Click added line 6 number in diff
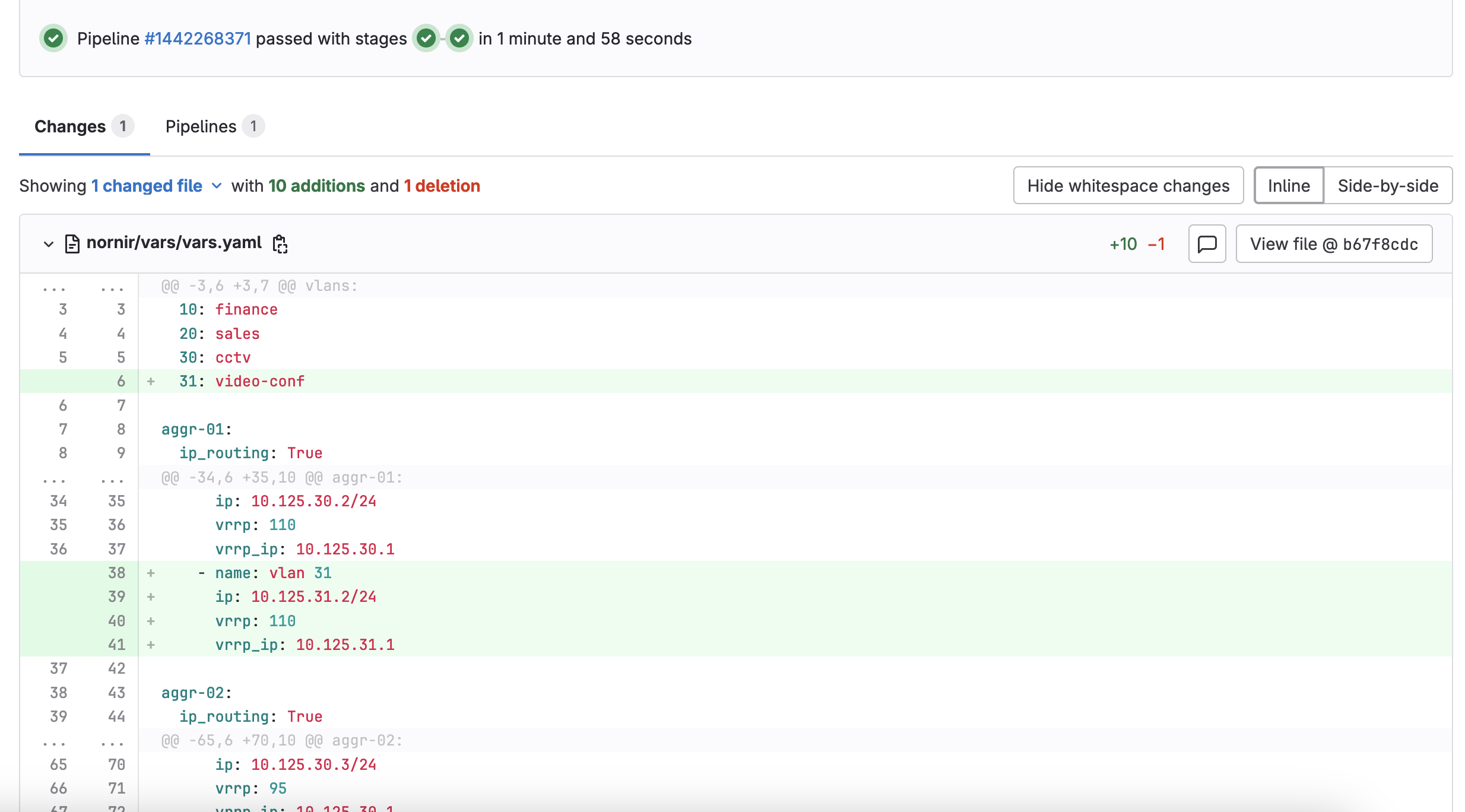Image resolution: width=1465 pixels, height=812 pixels. (x=121, y=381)
